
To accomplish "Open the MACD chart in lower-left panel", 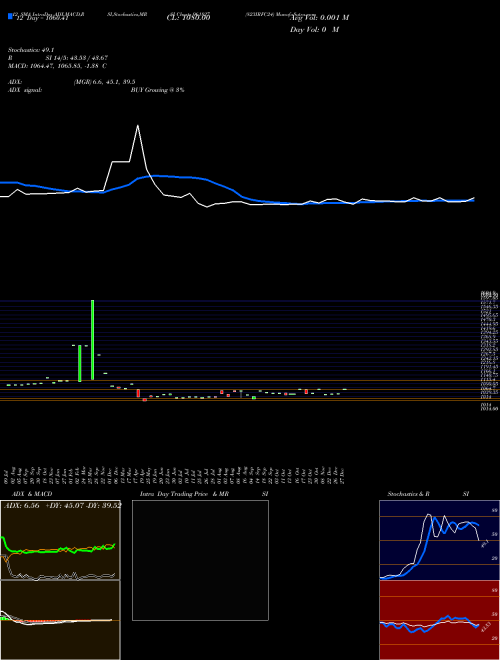I will (x=60, y=620).
